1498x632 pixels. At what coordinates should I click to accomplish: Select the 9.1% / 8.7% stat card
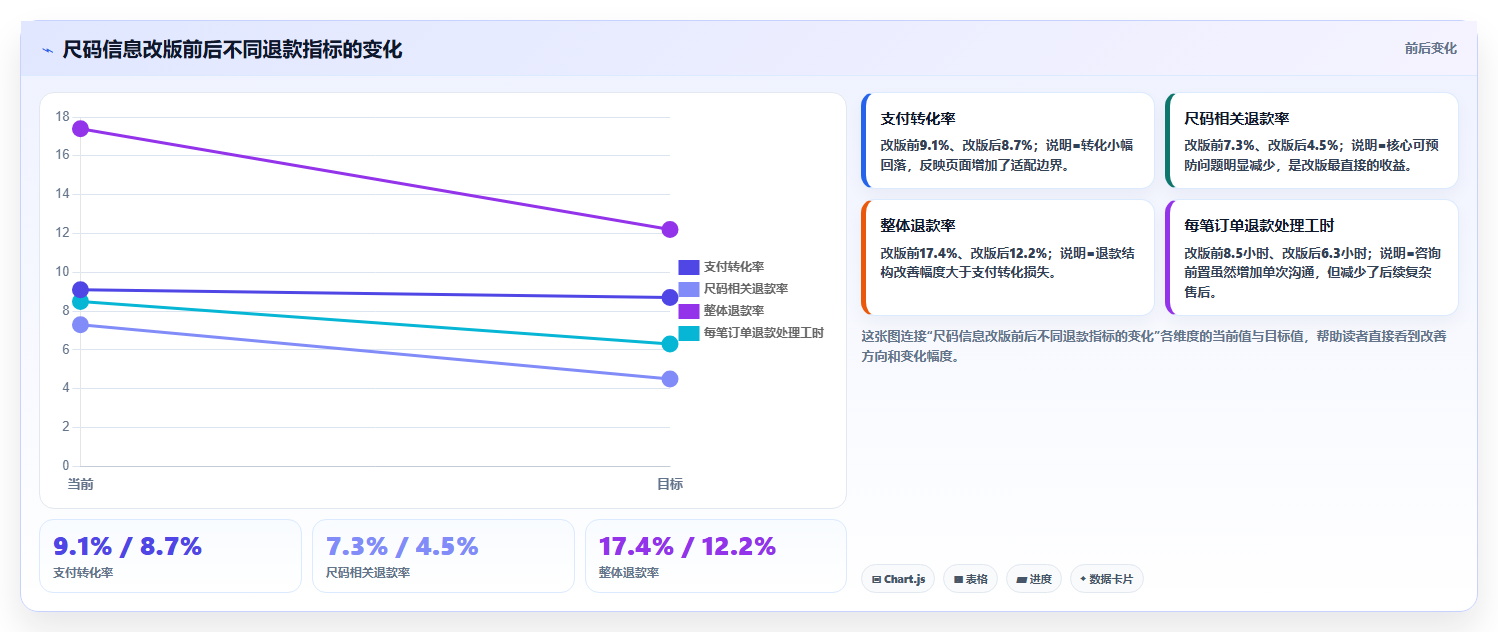[x=170, y=556]
